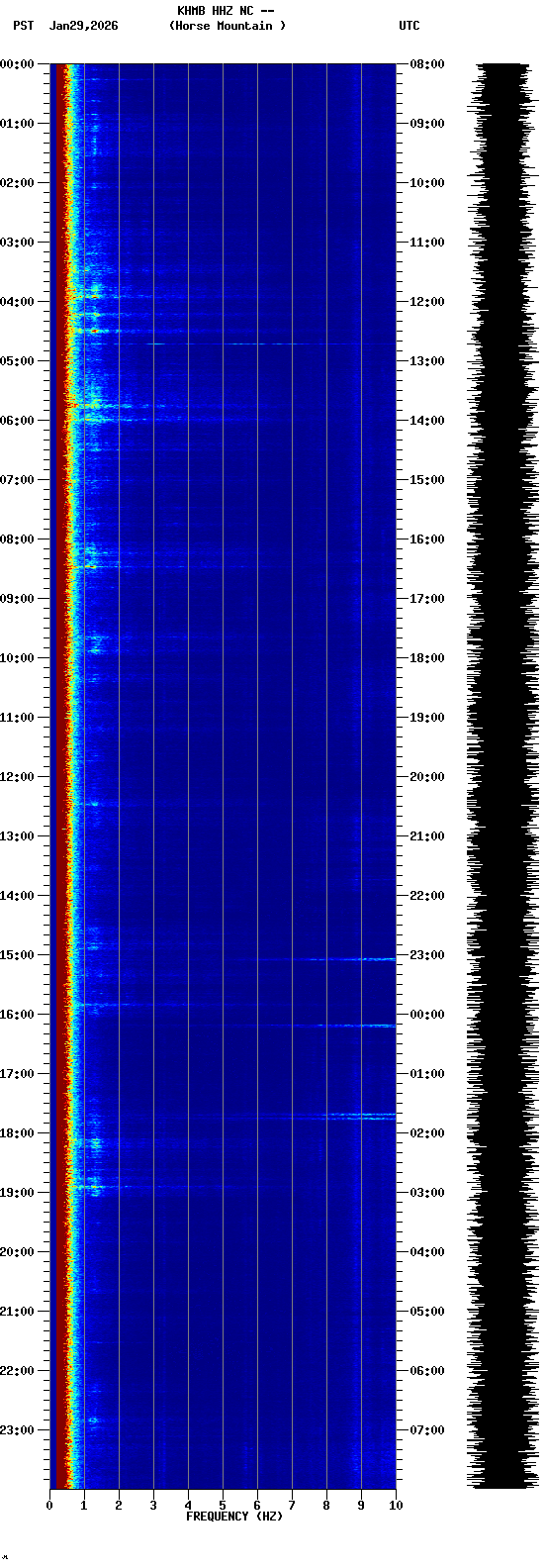Click the 03:00 UTC time label
Screen dimensions: 546x1568
[x=427, y=1193]
